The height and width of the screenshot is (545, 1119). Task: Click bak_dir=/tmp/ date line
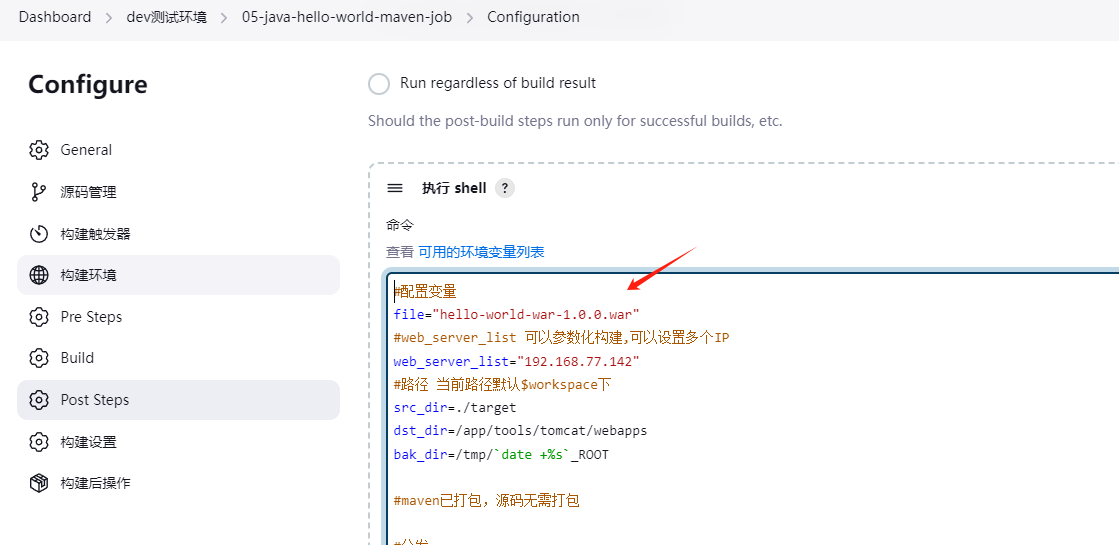(x=501, y=454)
